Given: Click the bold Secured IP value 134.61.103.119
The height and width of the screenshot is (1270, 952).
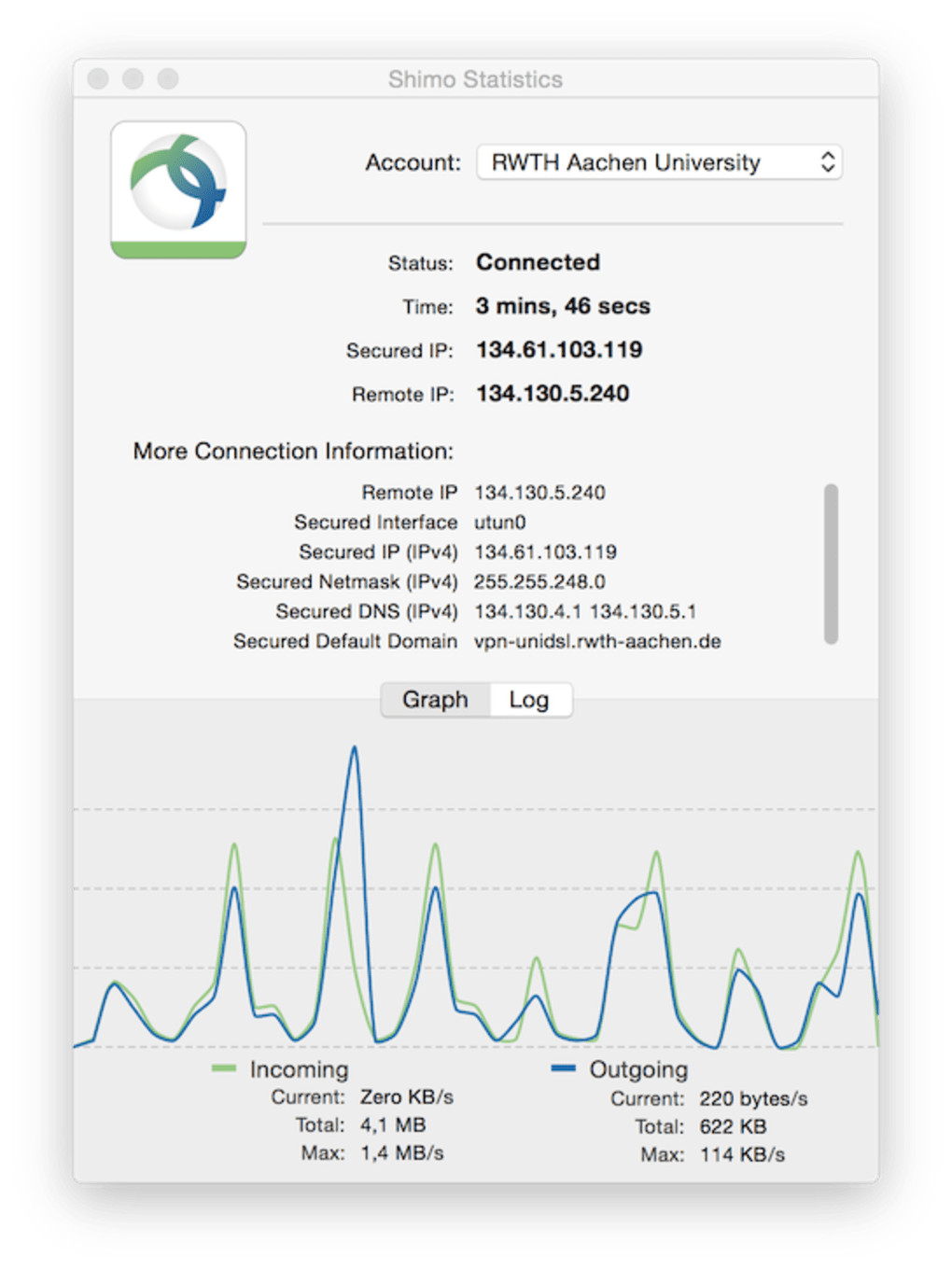Looking at the screenshot, I should tap(559, 350).
